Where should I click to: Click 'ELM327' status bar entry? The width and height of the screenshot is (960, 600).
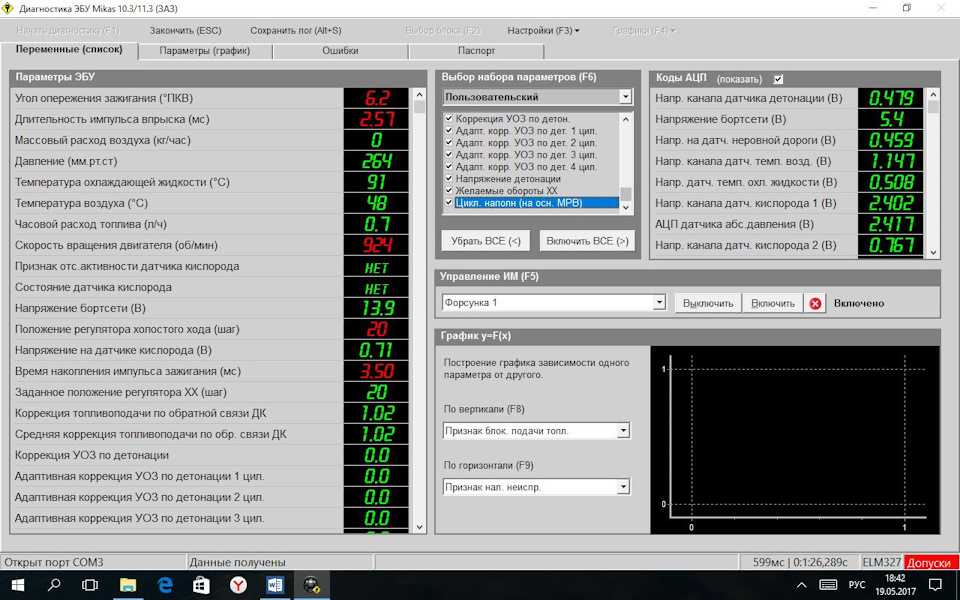coord(882,562)
